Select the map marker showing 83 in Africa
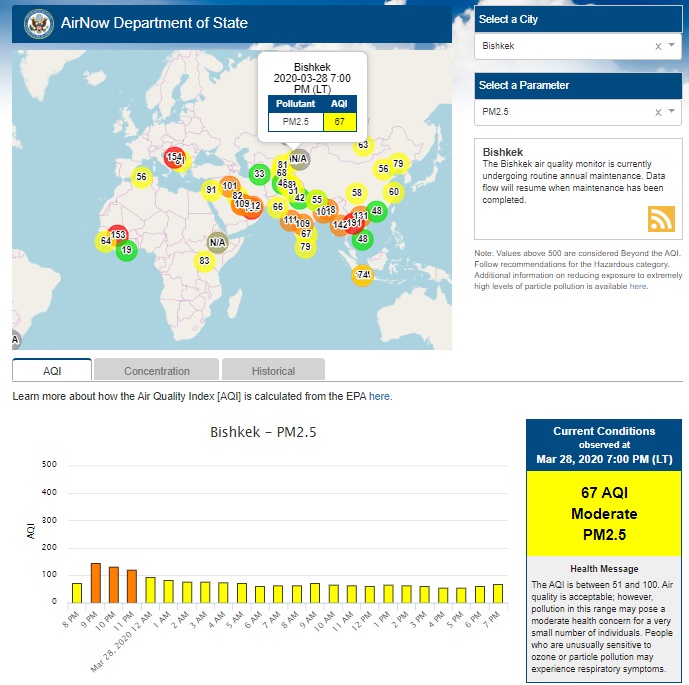Screen dimensions: 689x685 (204, 261)
